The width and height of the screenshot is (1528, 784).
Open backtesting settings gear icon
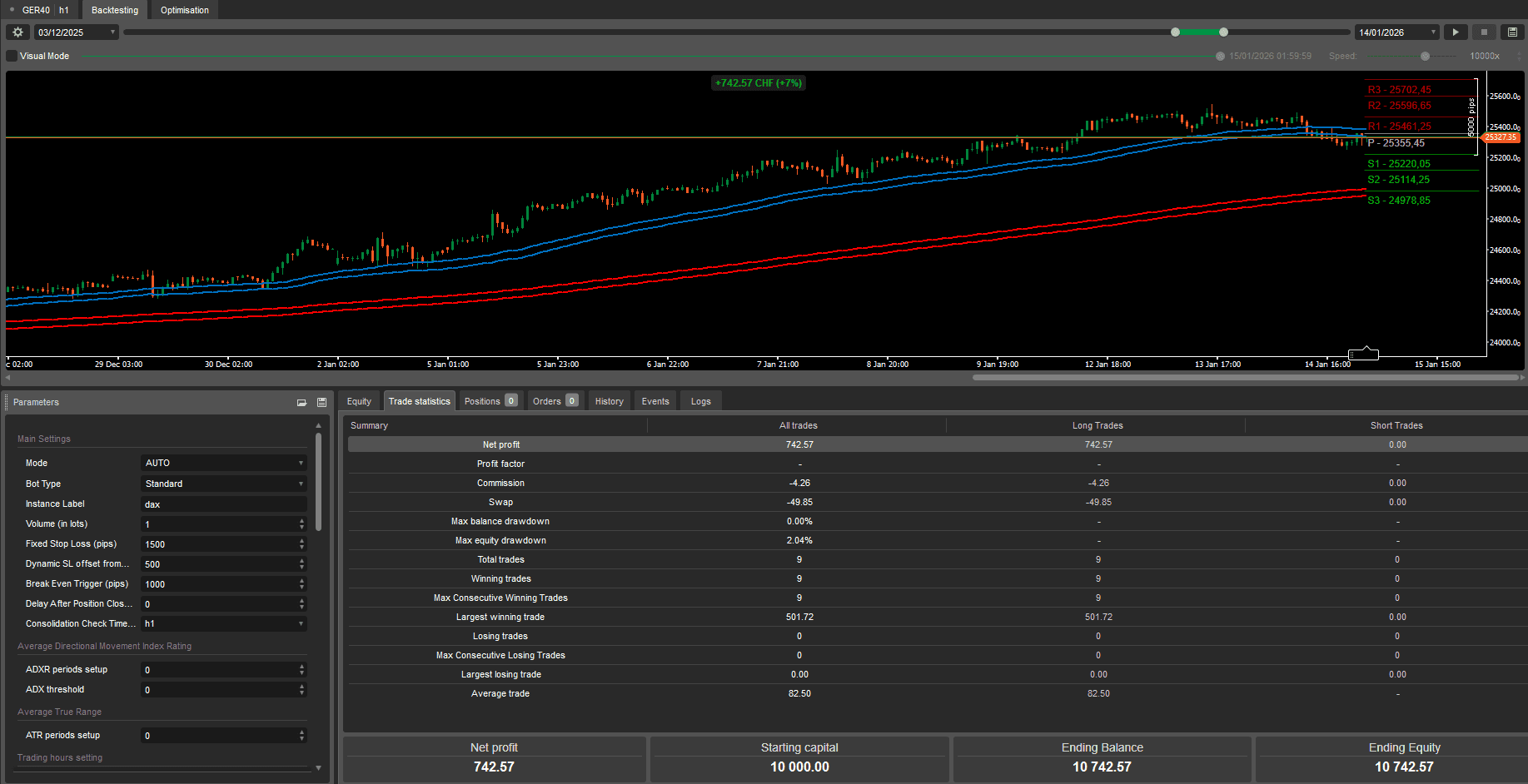click(17, 32)
